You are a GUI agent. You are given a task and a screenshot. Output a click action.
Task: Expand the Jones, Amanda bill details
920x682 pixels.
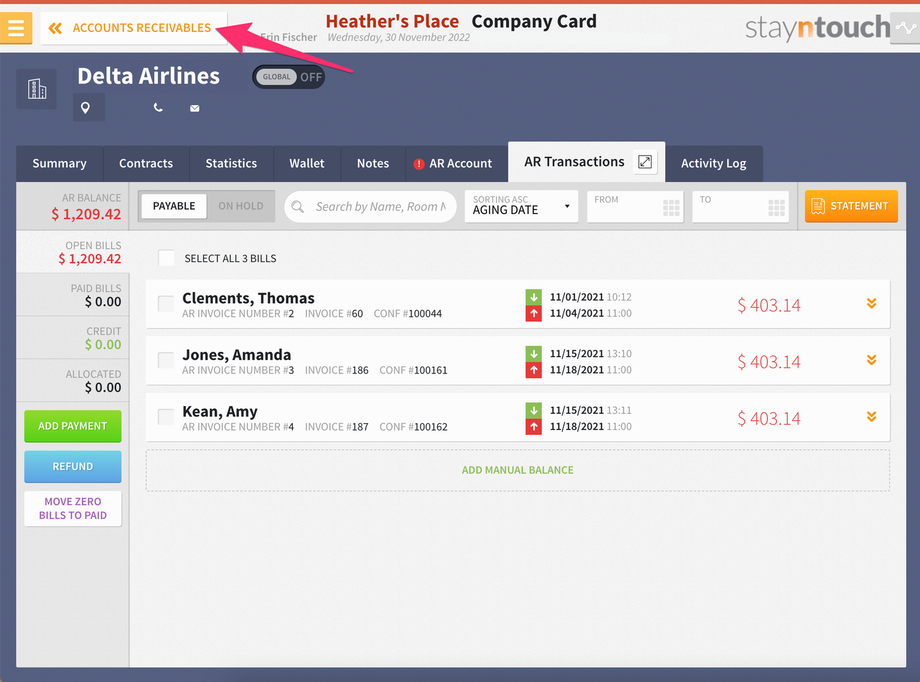(x=872, y=360)
